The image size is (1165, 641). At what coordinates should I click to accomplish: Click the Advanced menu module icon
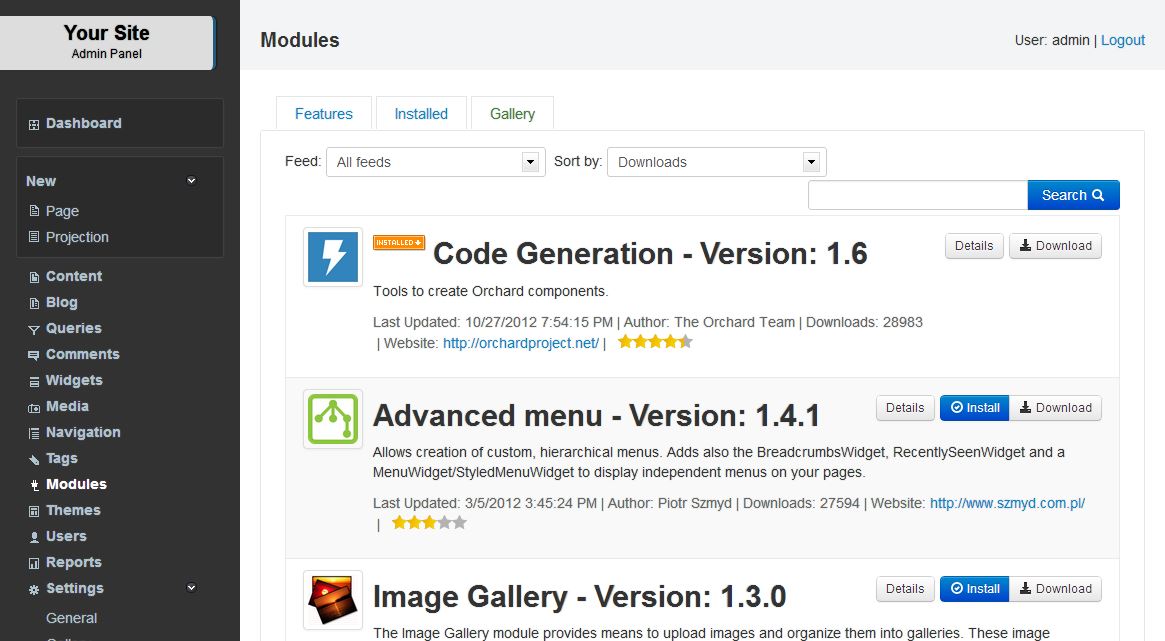332,419
